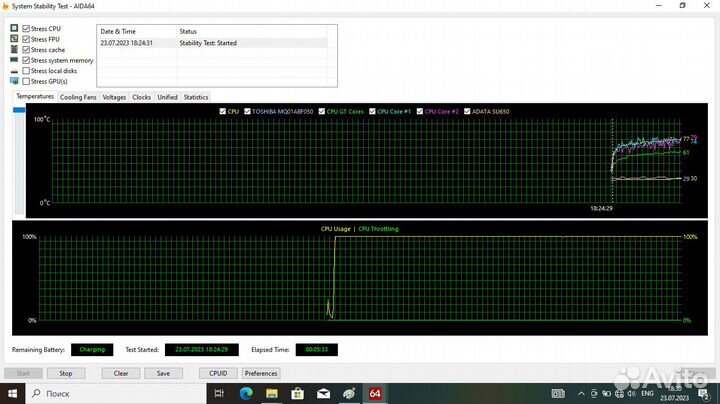Enable Stress GPU(s) checkbox
The image size is (720, 404).
tap(26, 81)
